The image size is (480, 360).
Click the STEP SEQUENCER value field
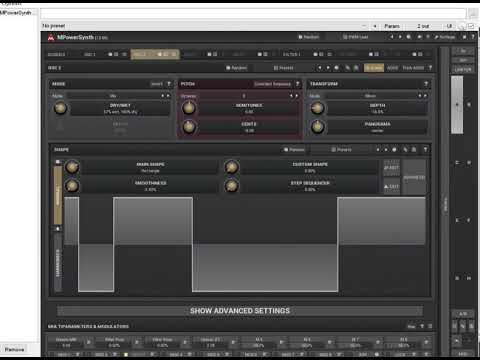(310, 186)
